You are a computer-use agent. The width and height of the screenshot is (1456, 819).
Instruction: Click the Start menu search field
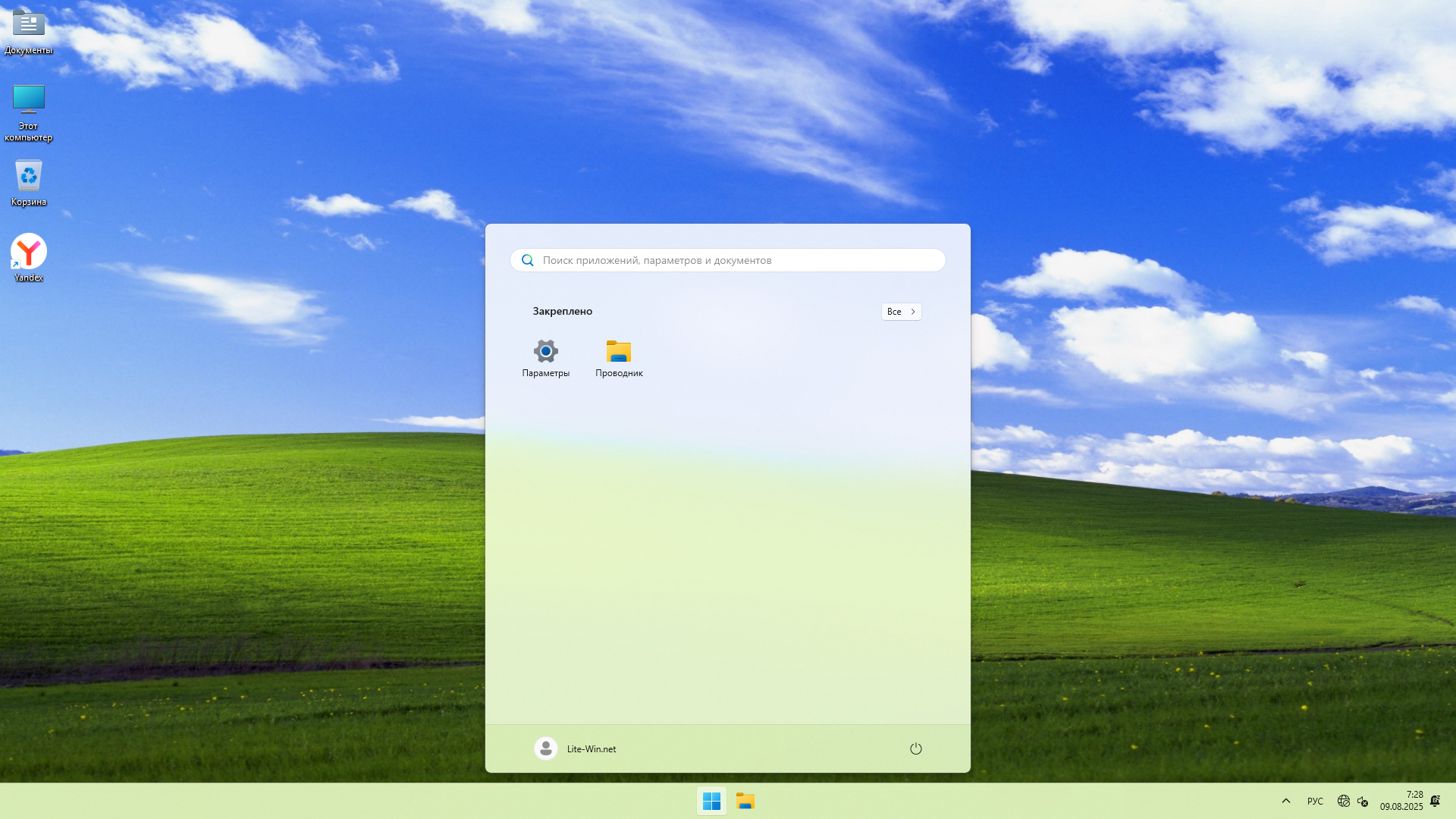[728, 260]
